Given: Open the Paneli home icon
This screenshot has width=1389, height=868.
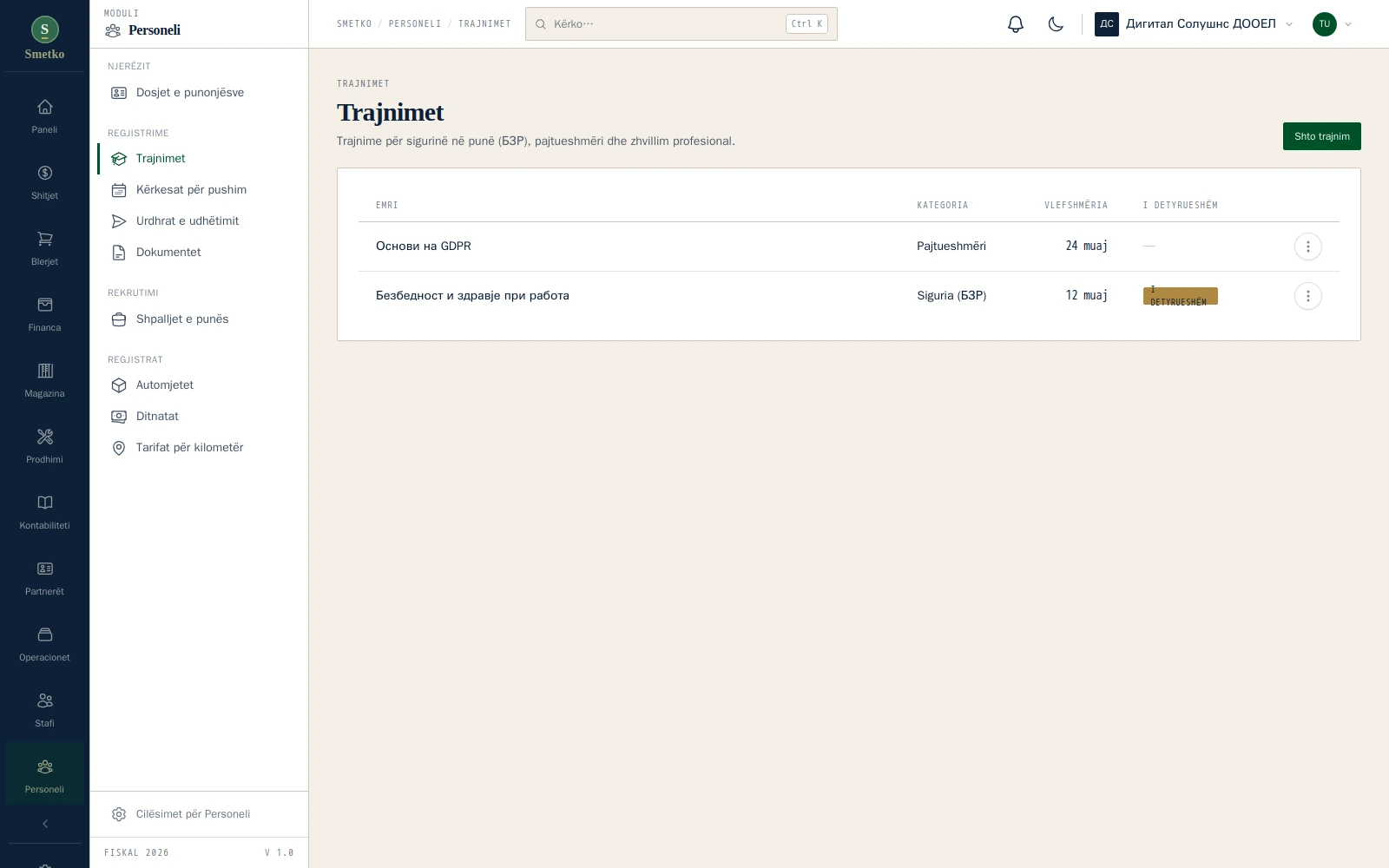Looking at the screenshot, I should (x=44, y=116).
